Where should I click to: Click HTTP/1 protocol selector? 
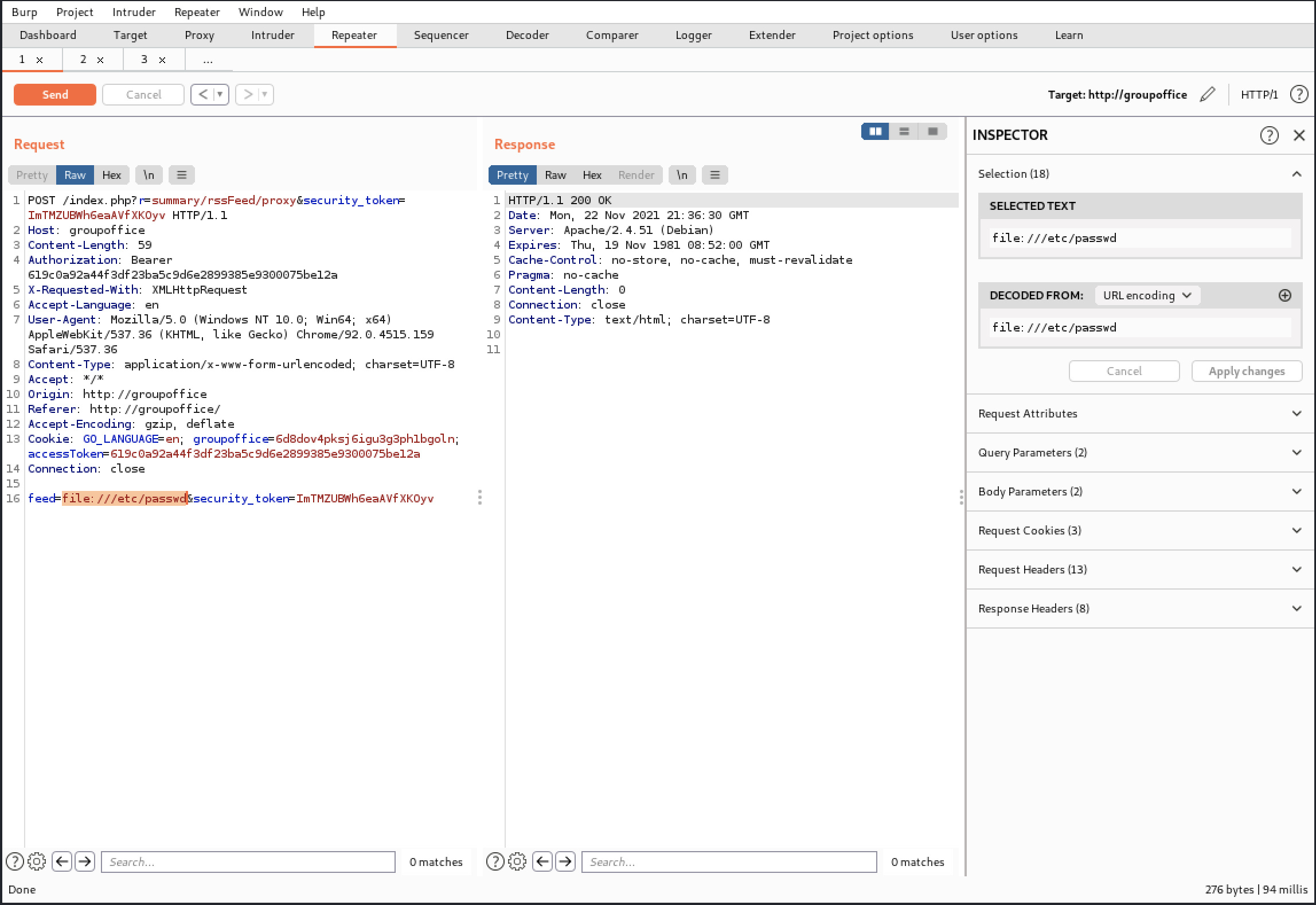1259,95
